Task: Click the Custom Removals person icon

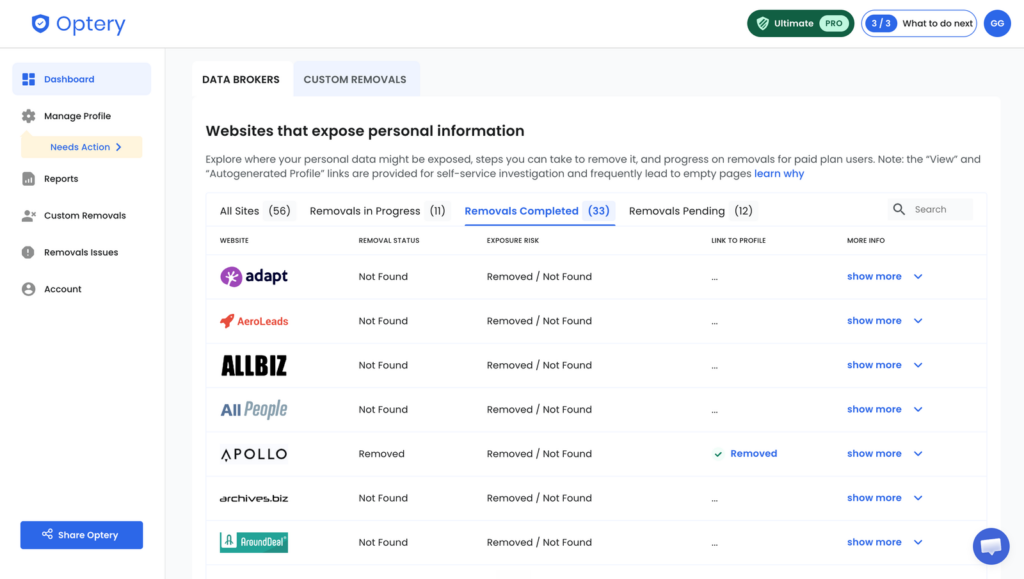Action: [28, 215]
